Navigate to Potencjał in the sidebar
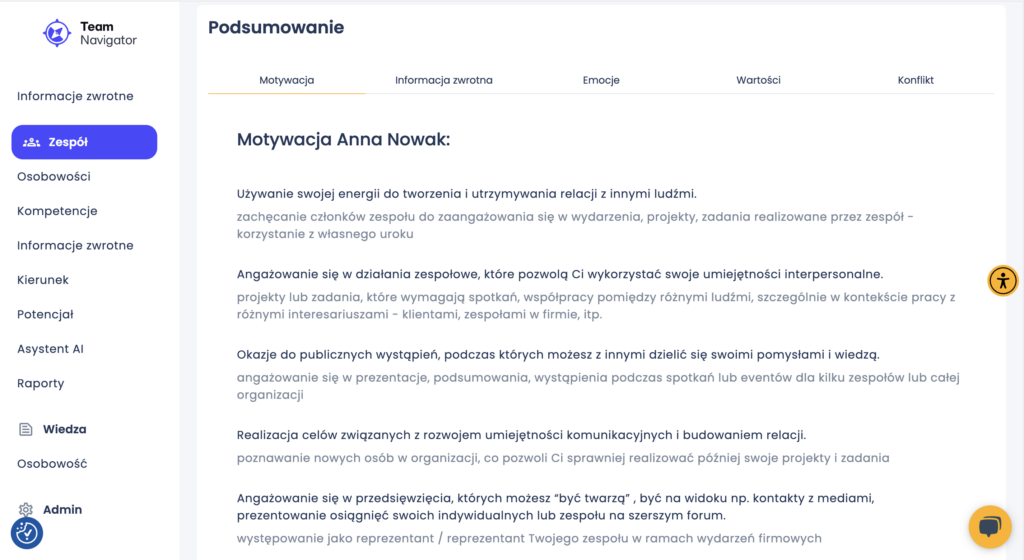This screenshot has width=1024, height=560. pyautogui.click(x=46, y=314)
